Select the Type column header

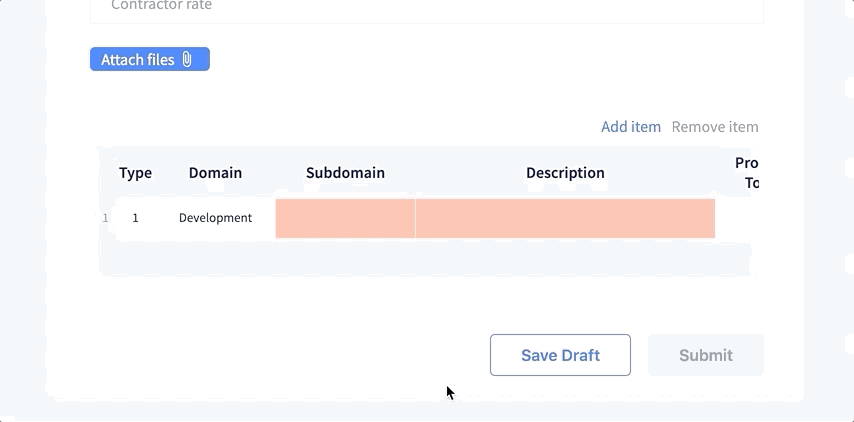[x=136, y=173]
